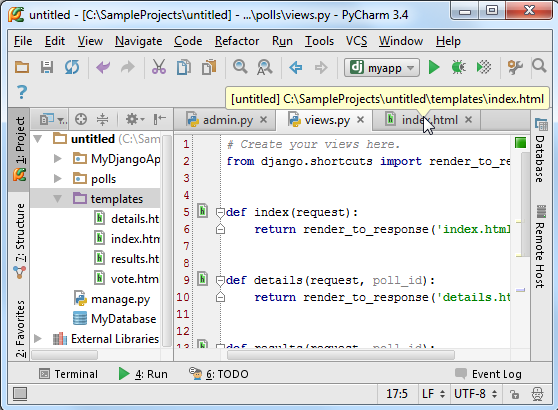This screenshot has height=410, width=558.
Task: Click the Scroll from Source crosshair icon
Action: click(81, 119)
